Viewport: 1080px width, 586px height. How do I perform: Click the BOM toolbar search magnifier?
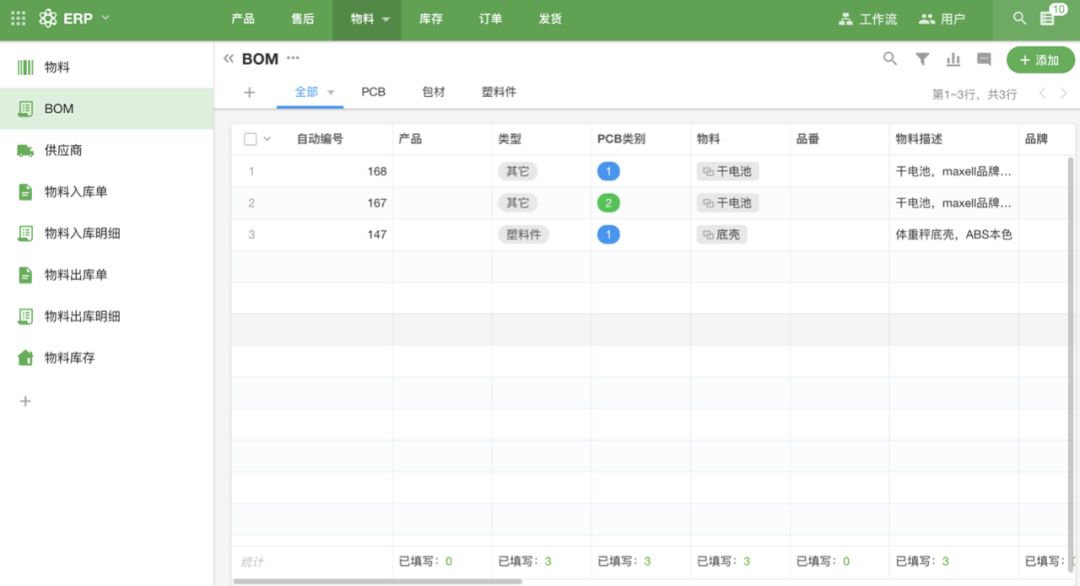point(890,60)
